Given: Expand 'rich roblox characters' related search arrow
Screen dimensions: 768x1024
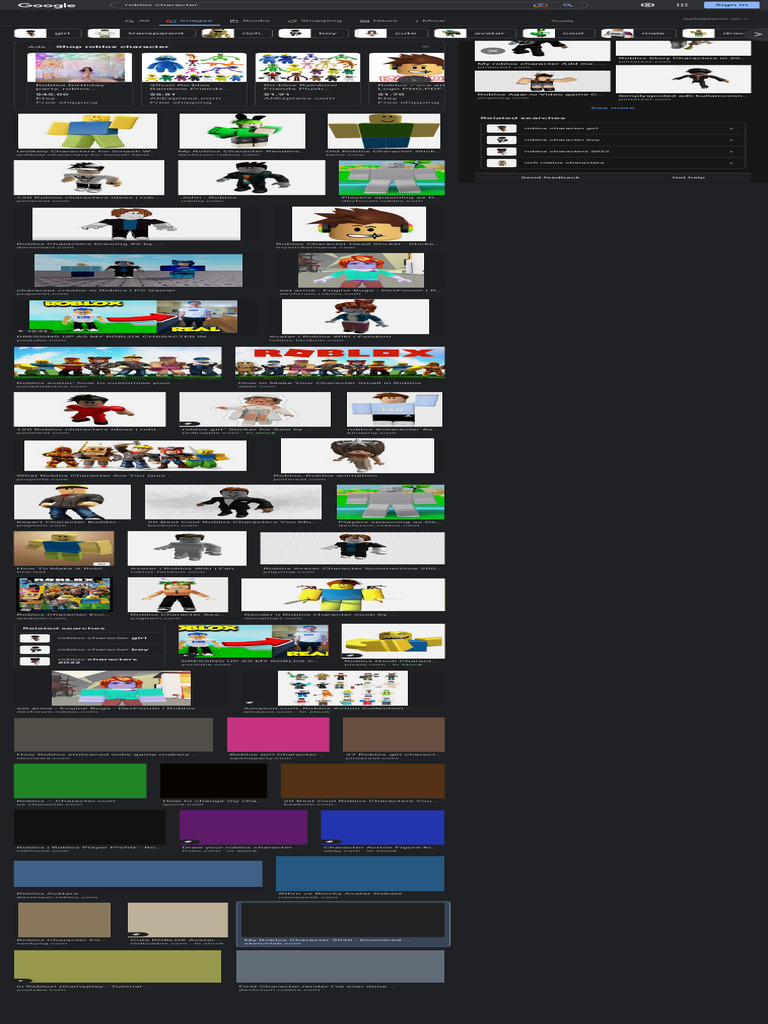Looking at the screenshot, I should tap(731, 163).
